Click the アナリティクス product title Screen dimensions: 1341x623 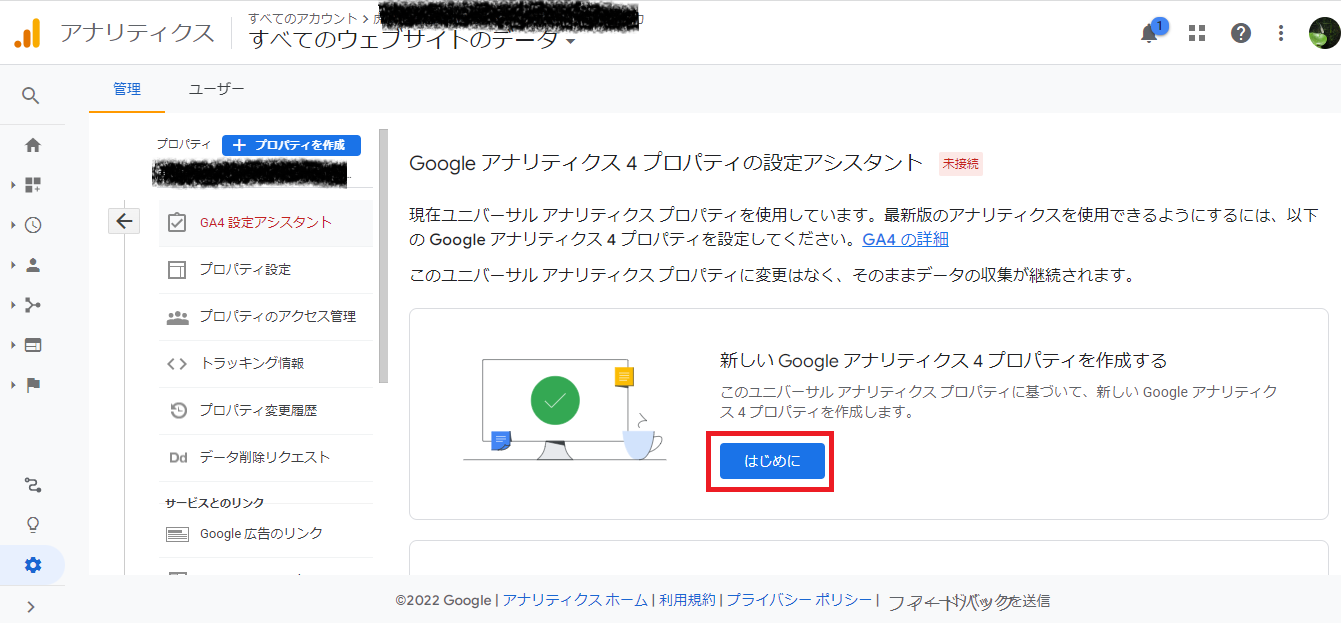137,33
